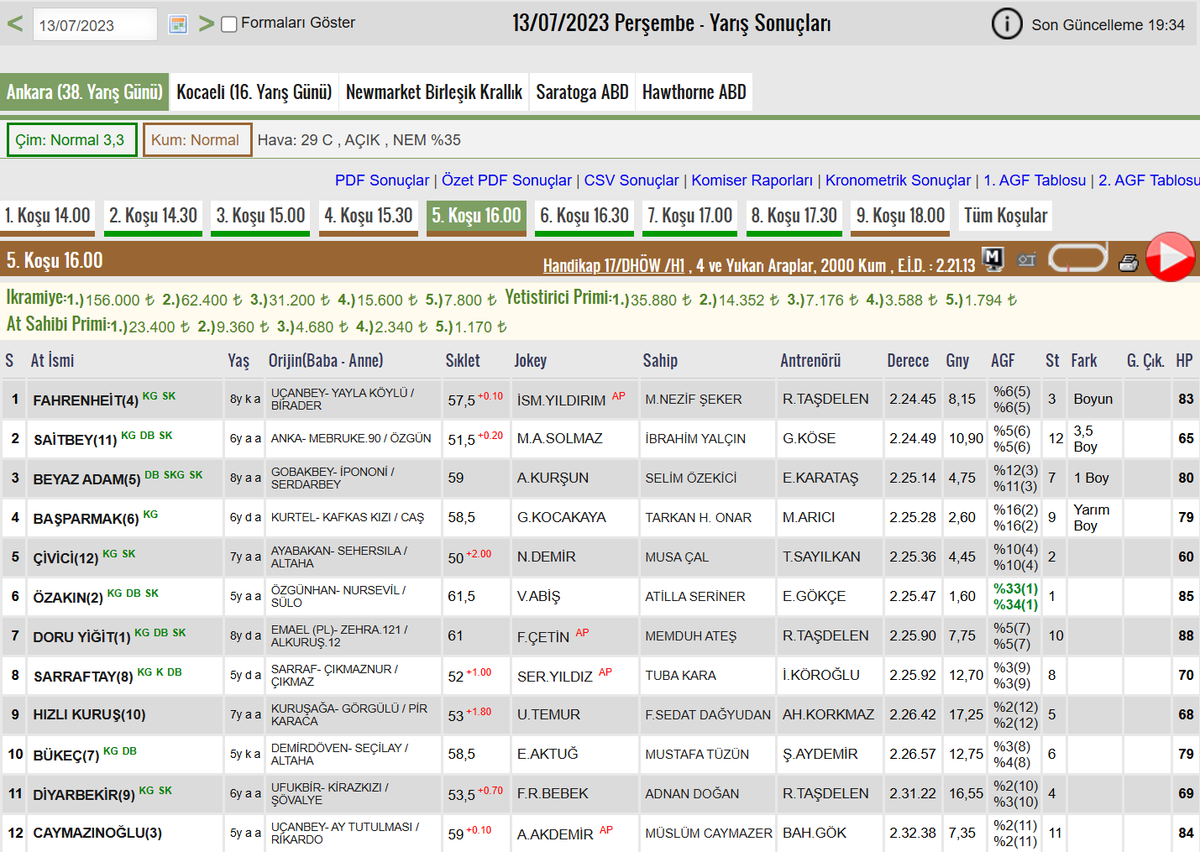Open jockey İSM.YILDIRIM
Image resolution: width=1200 pixels, height=852 pixels.
561,400
